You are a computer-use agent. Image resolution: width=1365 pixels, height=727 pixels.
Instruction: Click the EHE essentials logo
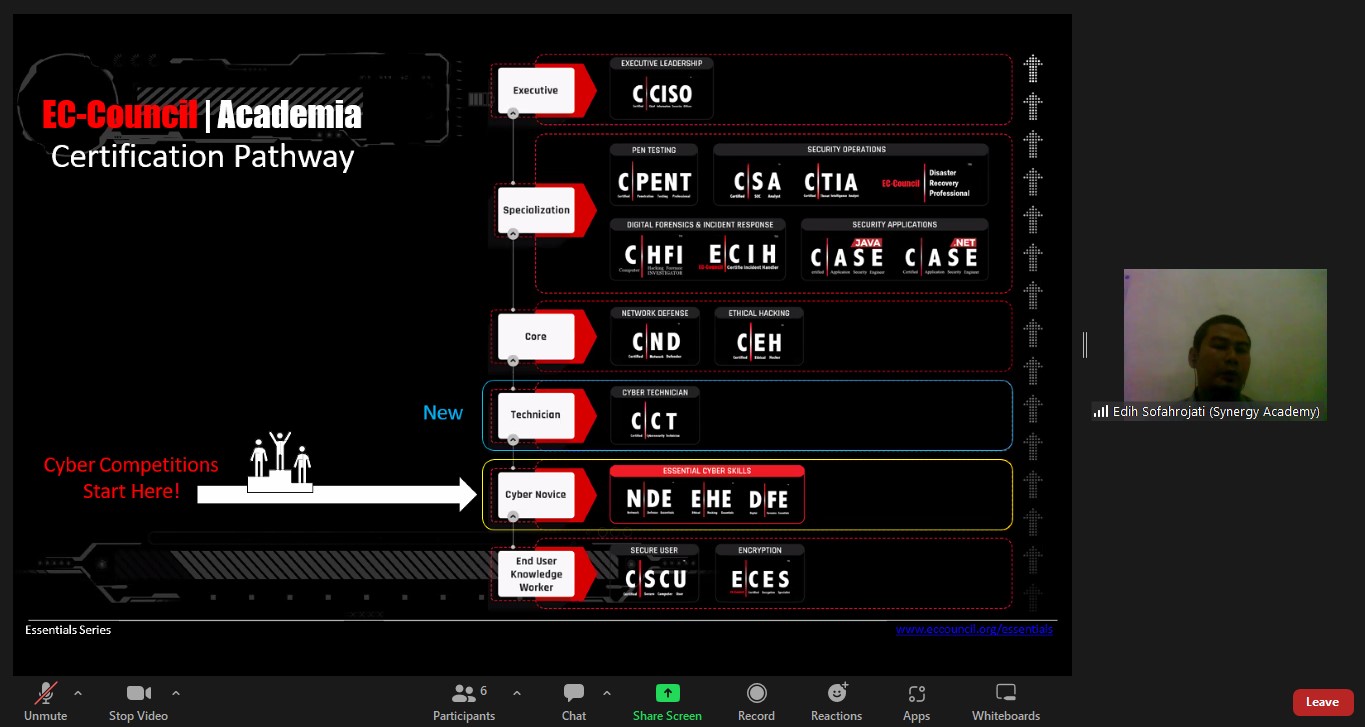pyautogui.click(x=711, y=499)
